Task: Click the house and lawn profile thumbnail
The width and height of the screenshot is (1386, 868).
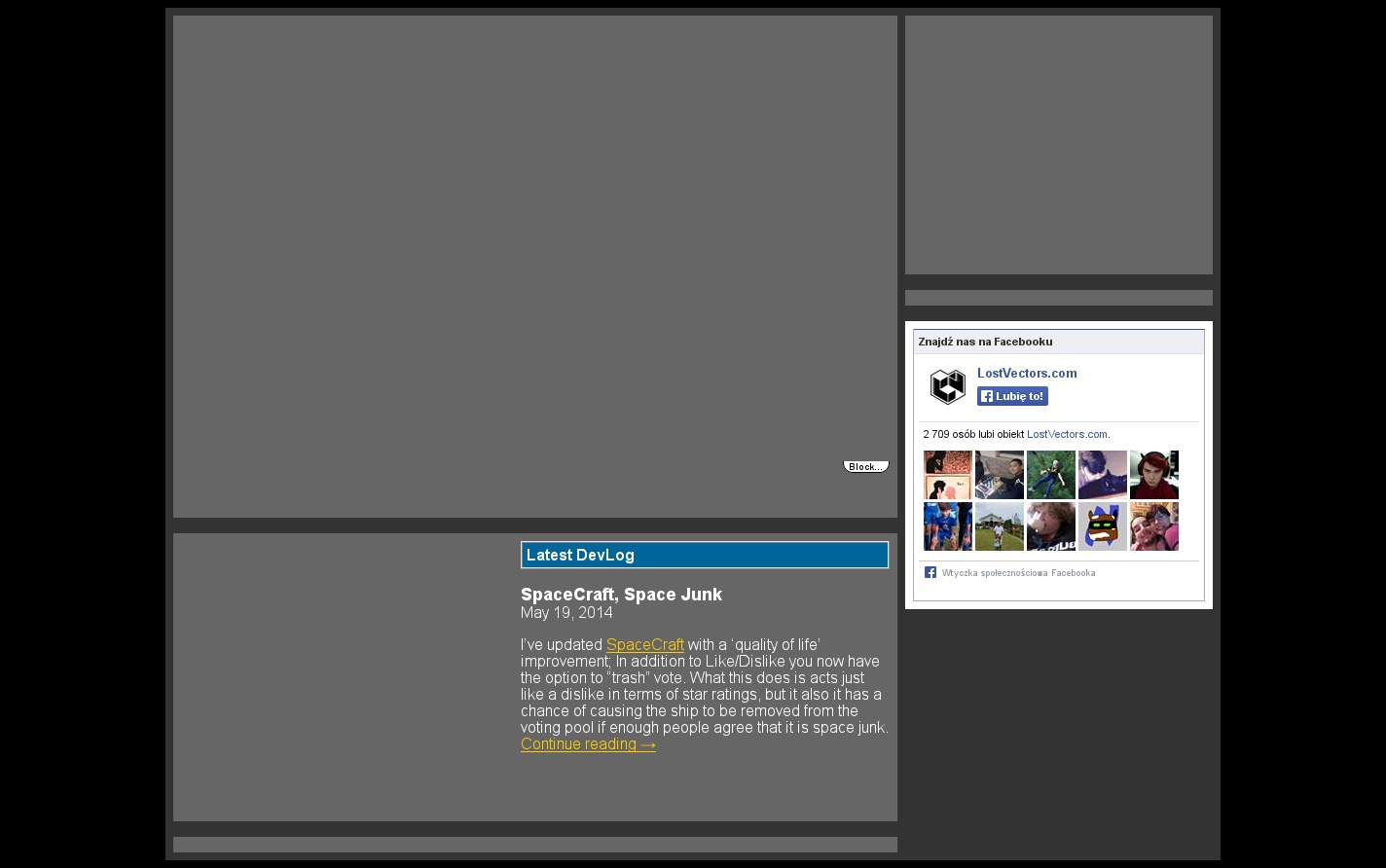Action: pyautogui.click(x=999, y=526)
